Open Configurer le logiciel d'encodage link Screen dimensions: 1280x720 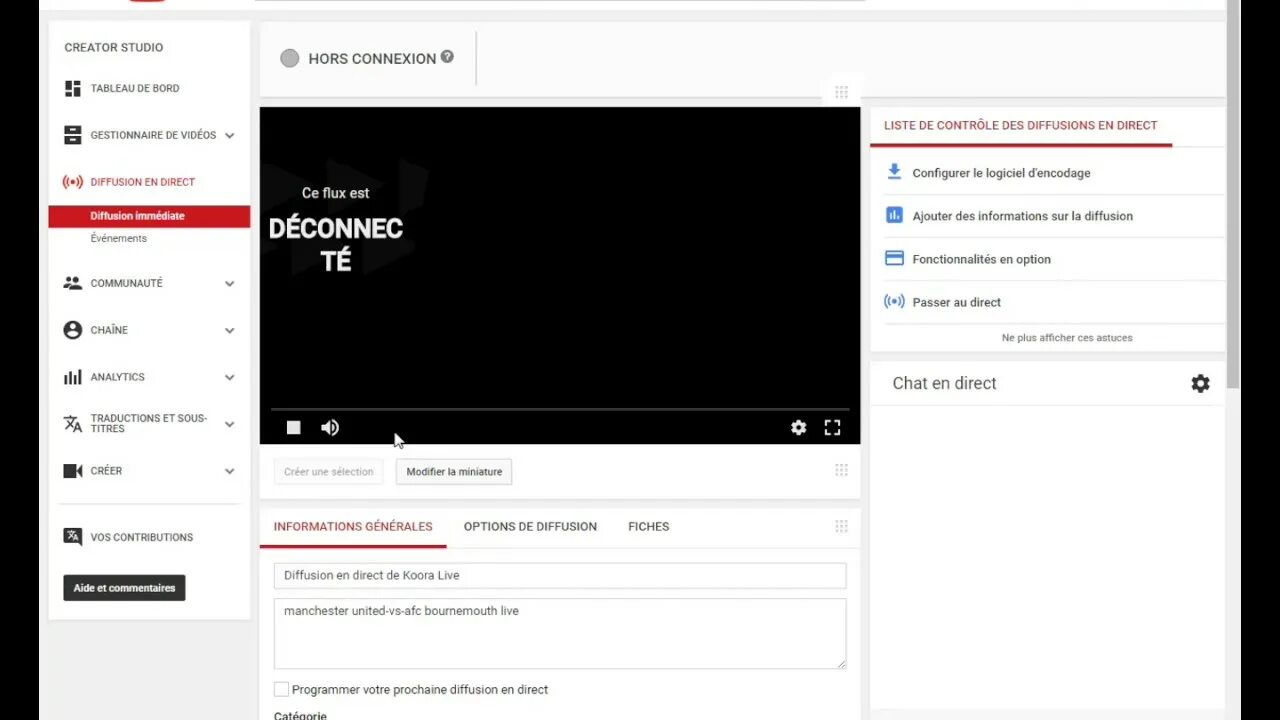point(1001,173)
